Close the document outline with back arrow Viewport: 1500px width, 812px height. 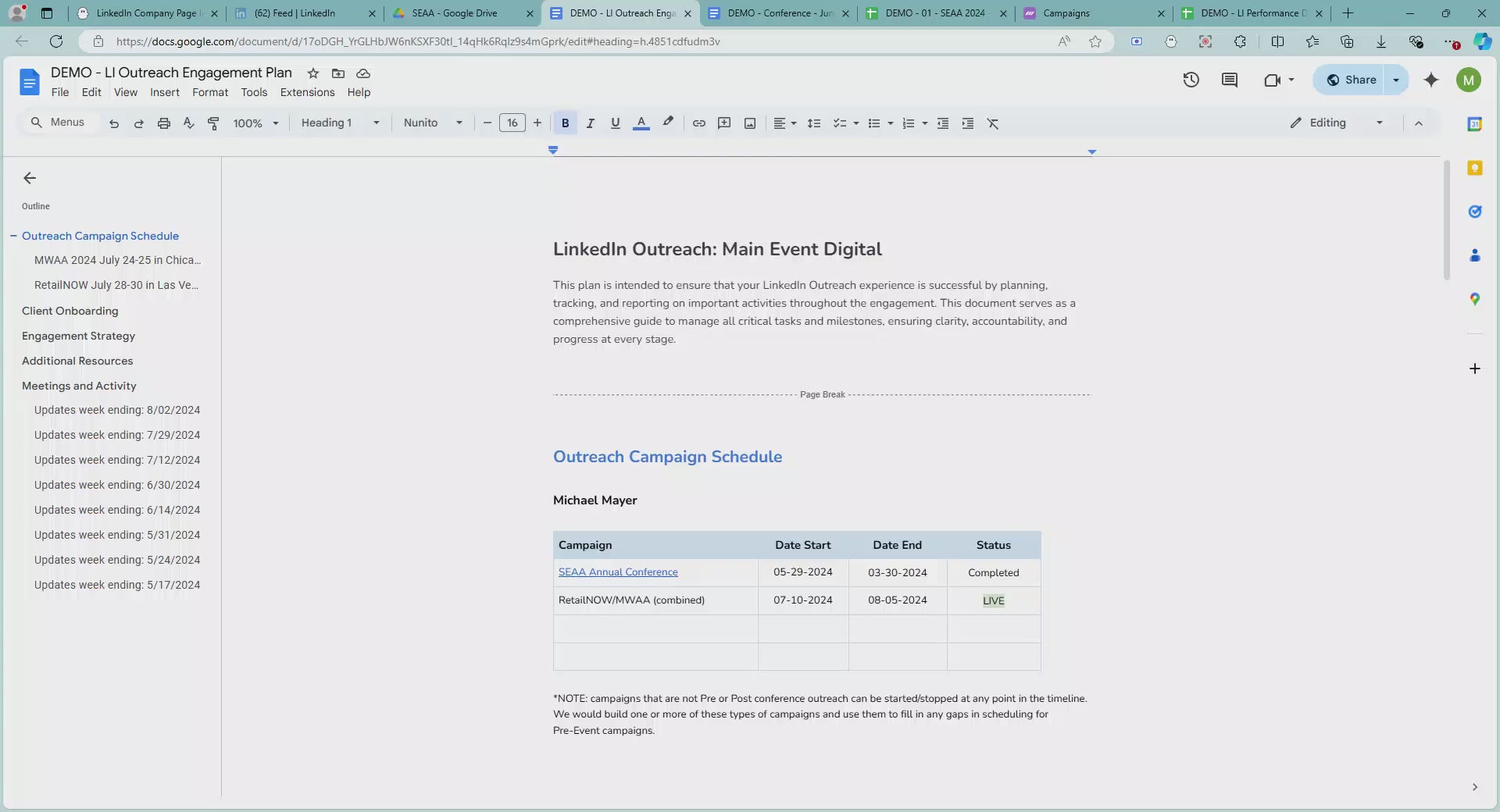[x=30, y=178]
